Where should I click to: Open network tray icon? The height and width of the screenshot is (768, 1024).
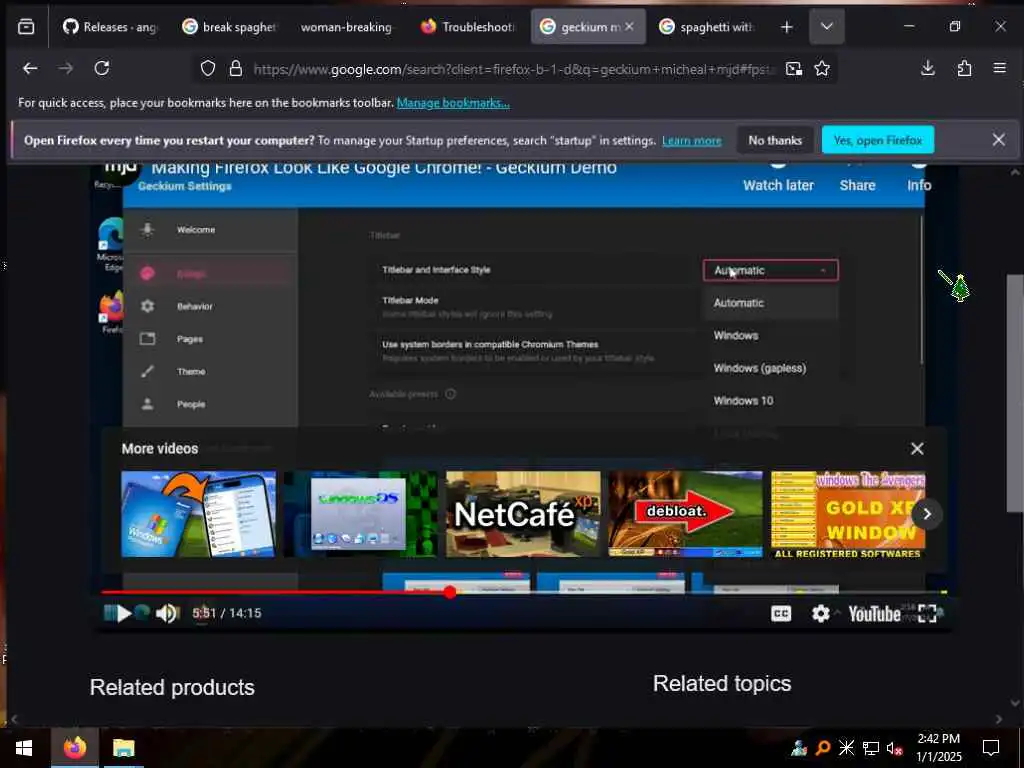871,748
